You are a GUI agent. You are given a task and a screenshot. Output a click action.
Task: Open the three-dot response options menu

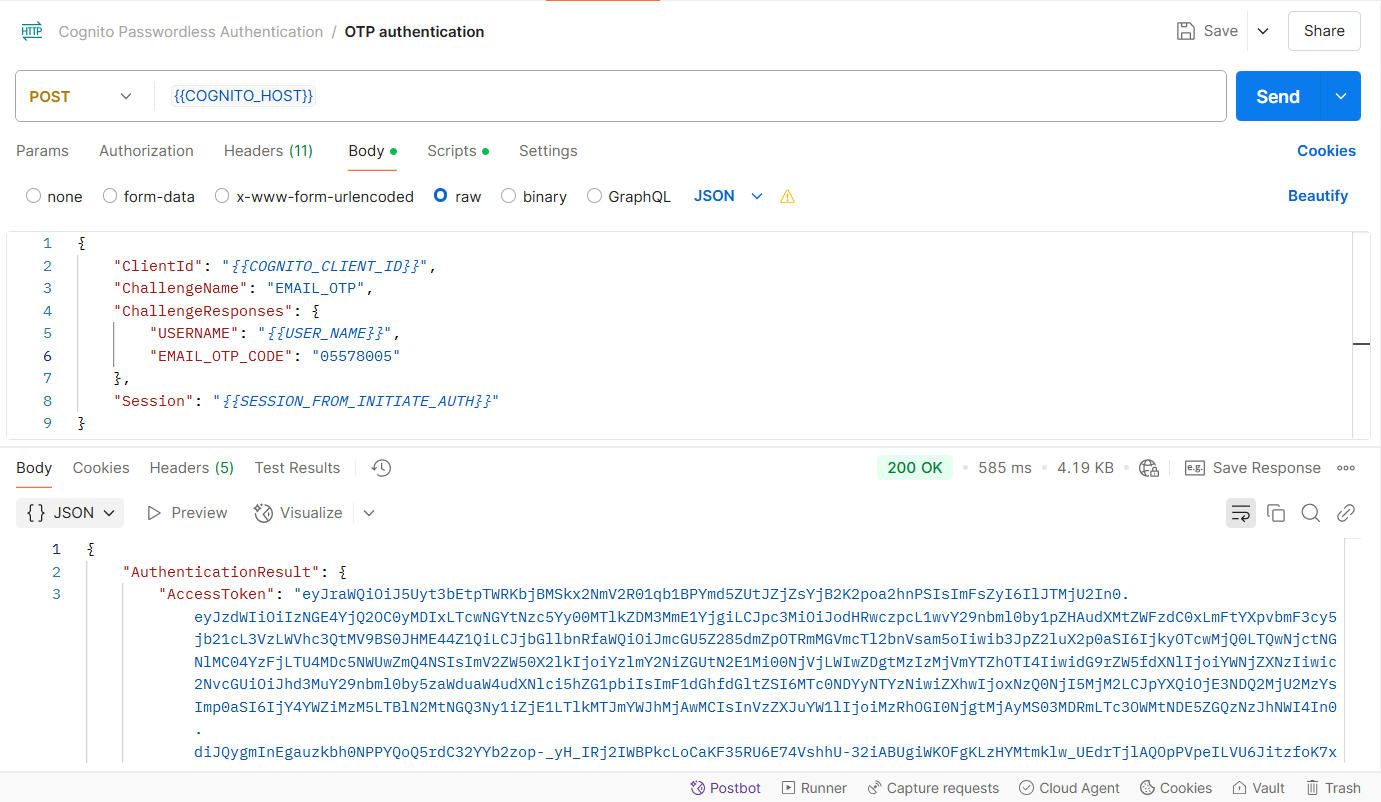pos(1346,468)
